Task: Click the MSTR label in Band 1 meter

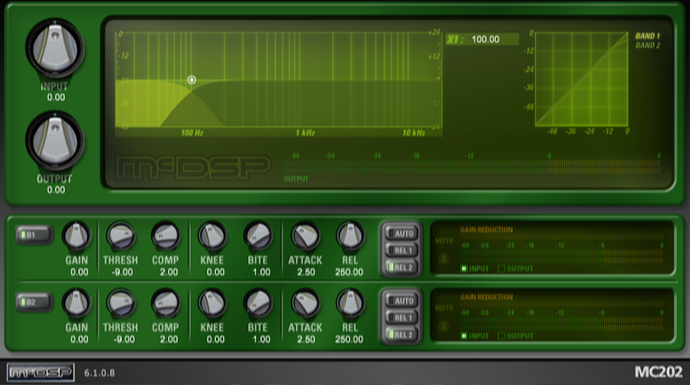Action: (444, 241)
